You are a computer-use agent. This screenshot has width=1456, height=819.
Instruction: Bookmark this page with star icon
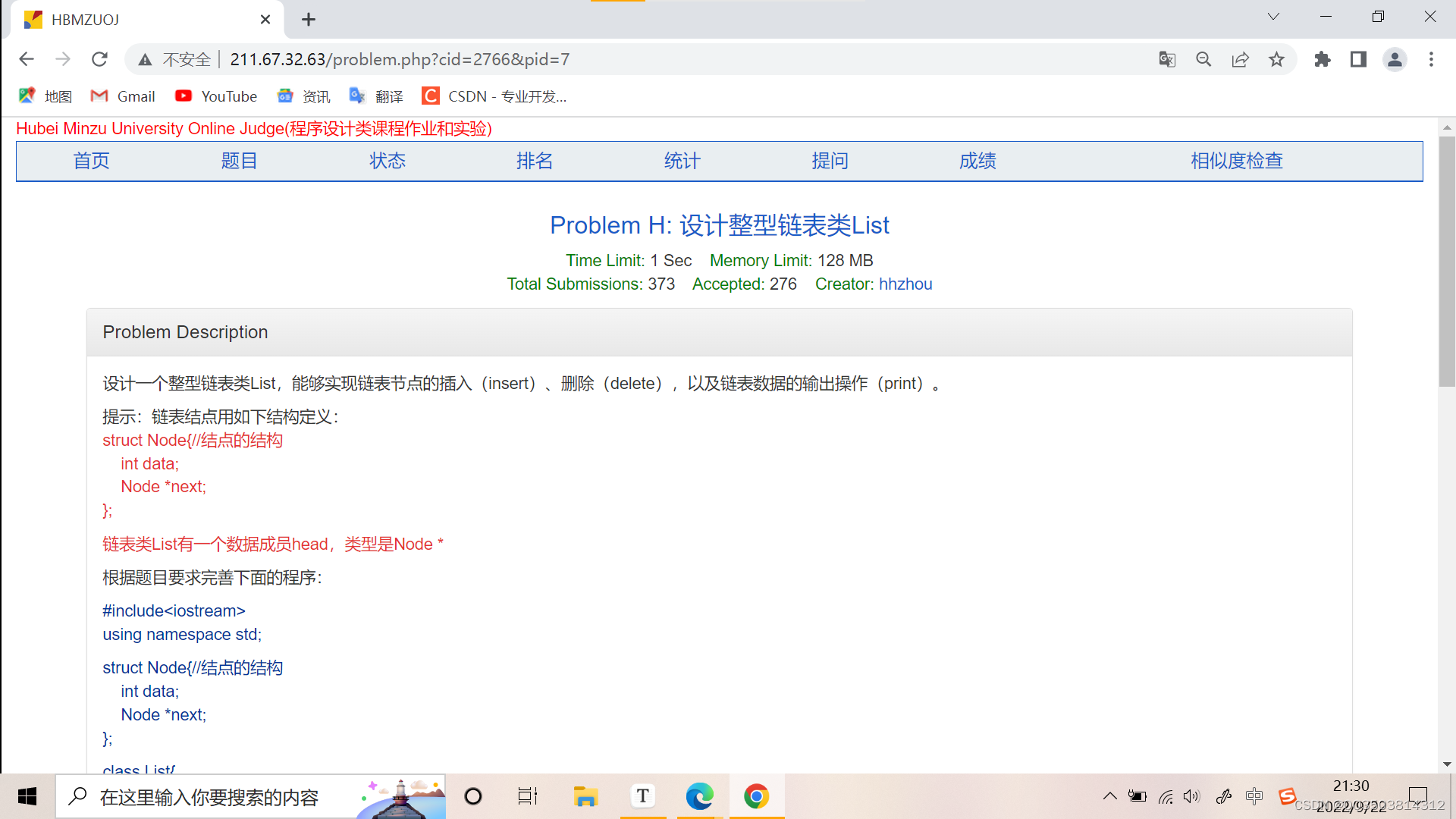click(1277, 59)
